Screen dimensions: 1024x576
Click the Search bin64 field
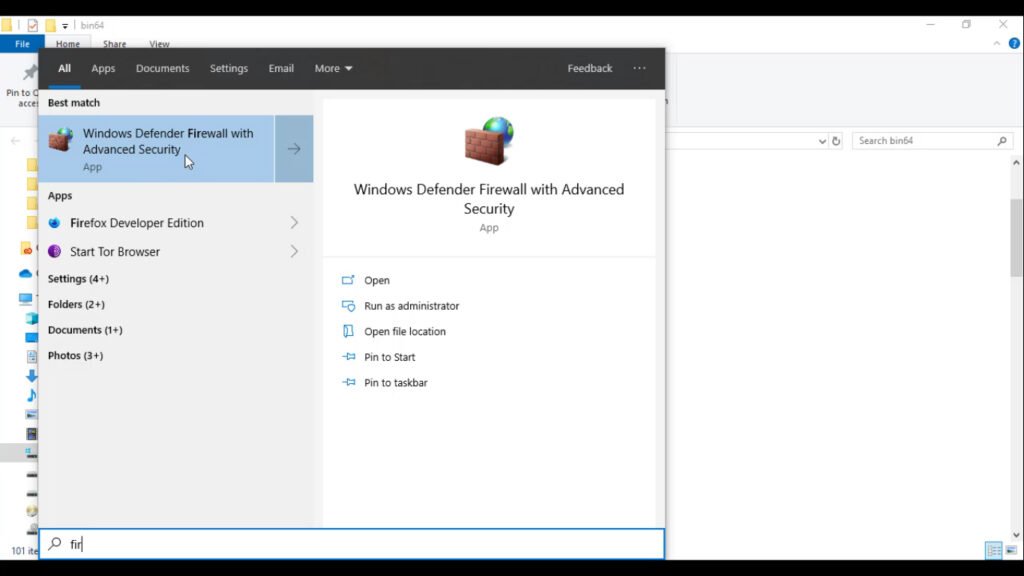click(932, 140)
